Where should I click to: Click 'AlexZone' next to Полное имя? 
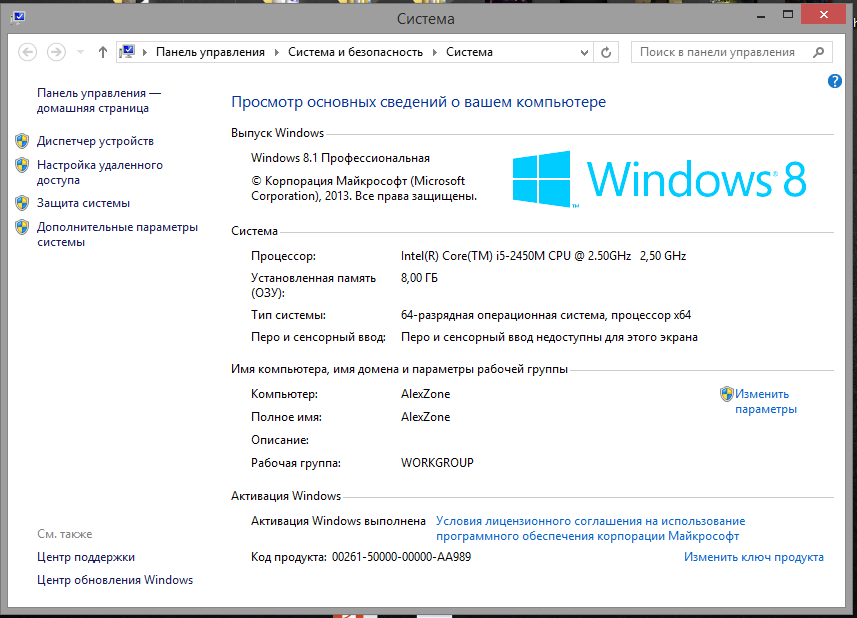click(425, 417)
